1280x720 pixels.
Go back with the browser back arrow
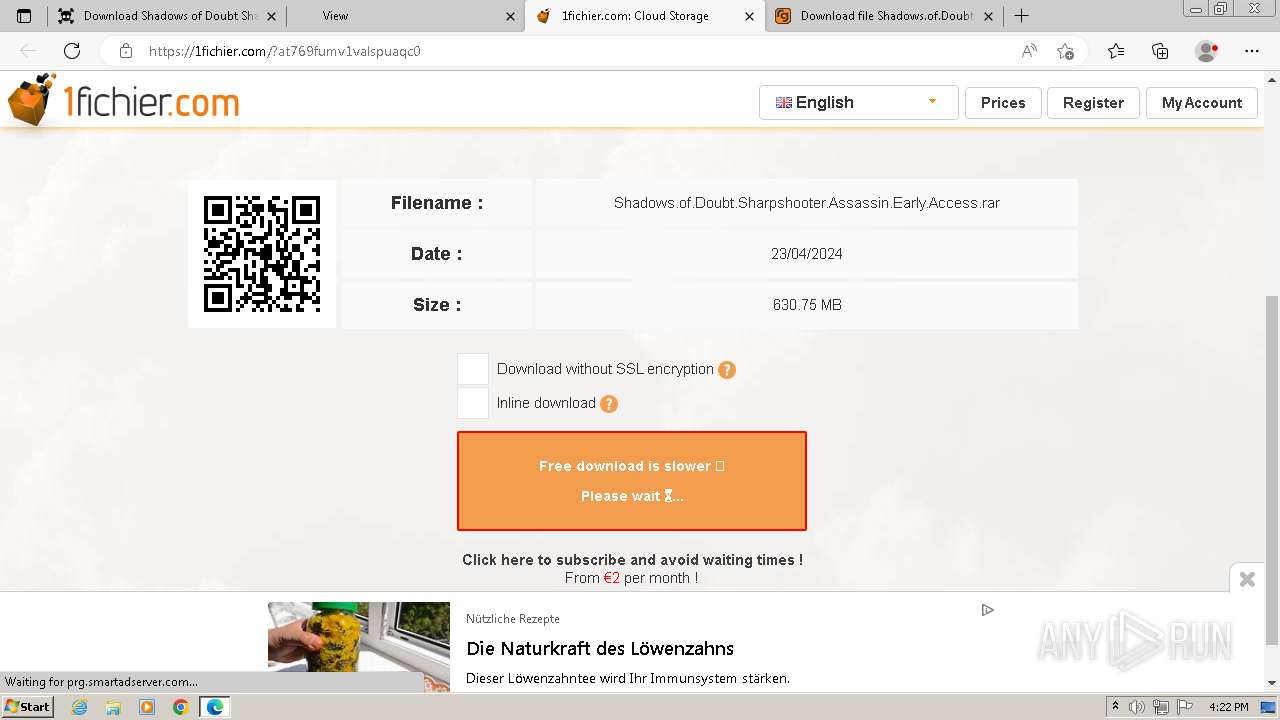(28, 51)
